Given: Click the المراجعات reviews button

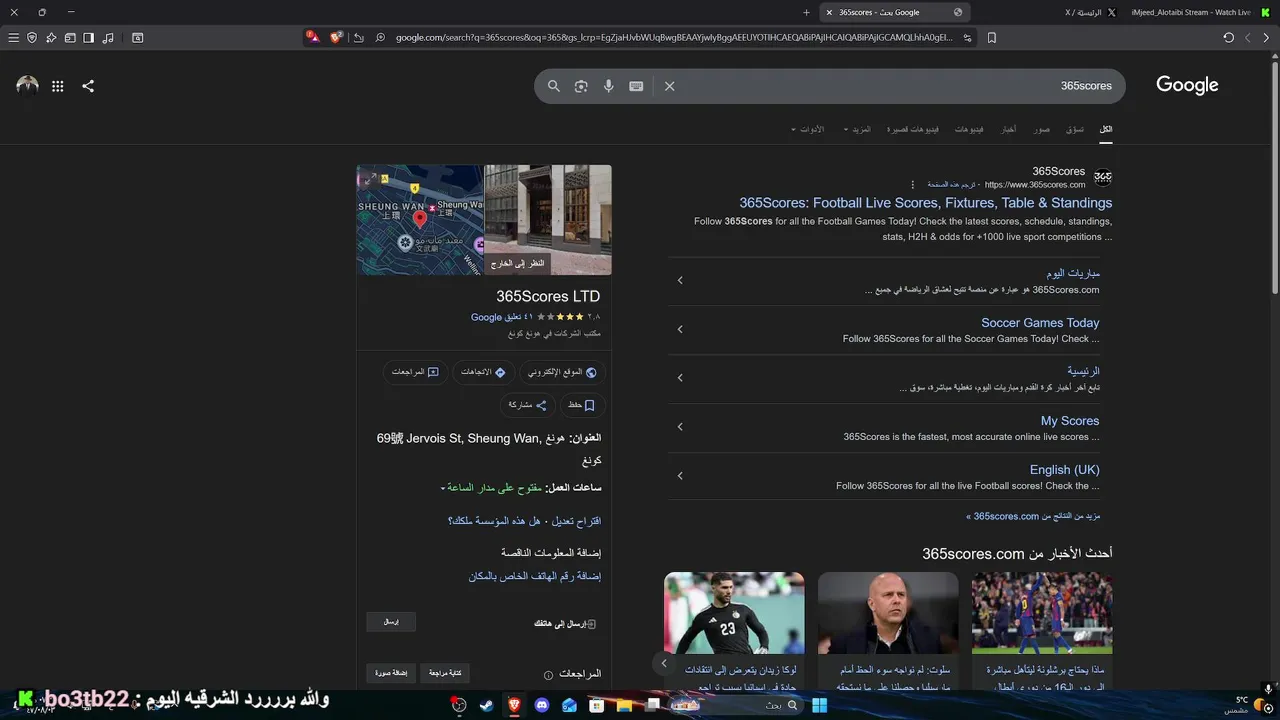Looking at the screenshot, I should pyautogui.click(x=415, y=372).
